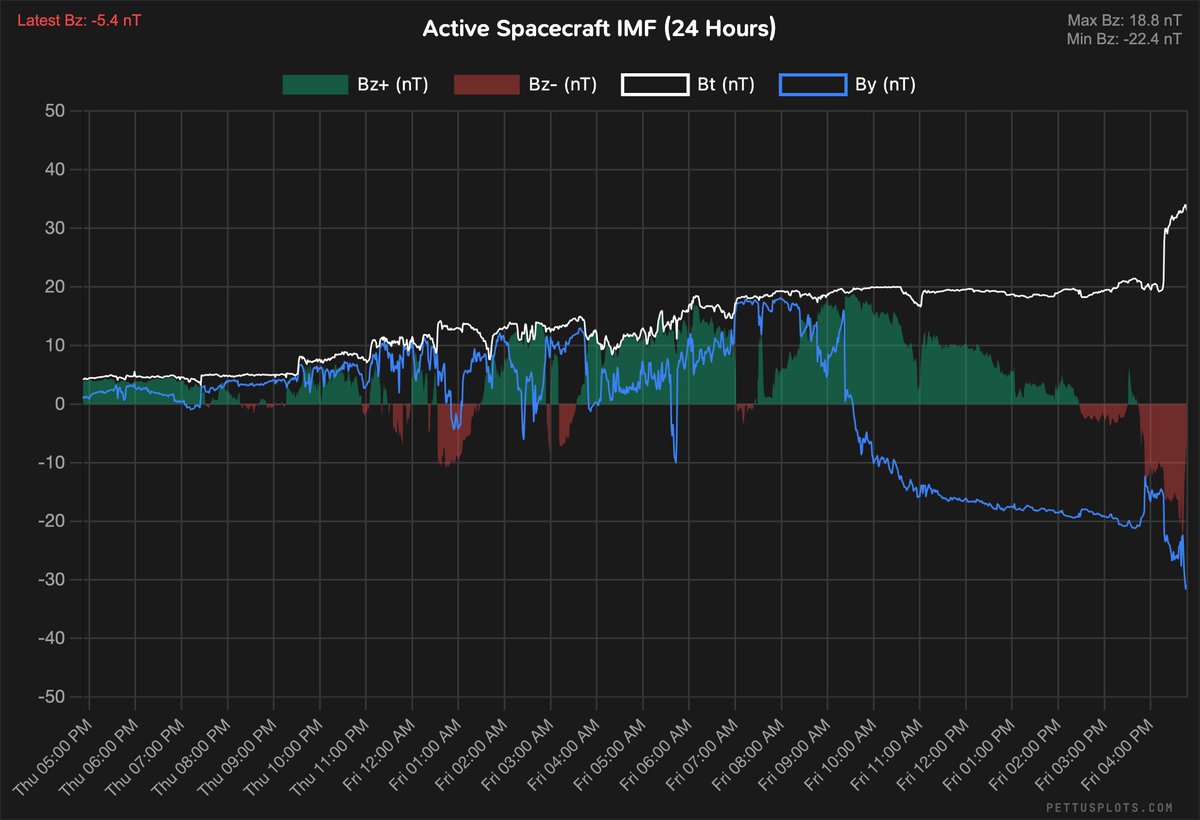
Task: Click the white Bt legend swatch
Action: click(x=655, y=85)
